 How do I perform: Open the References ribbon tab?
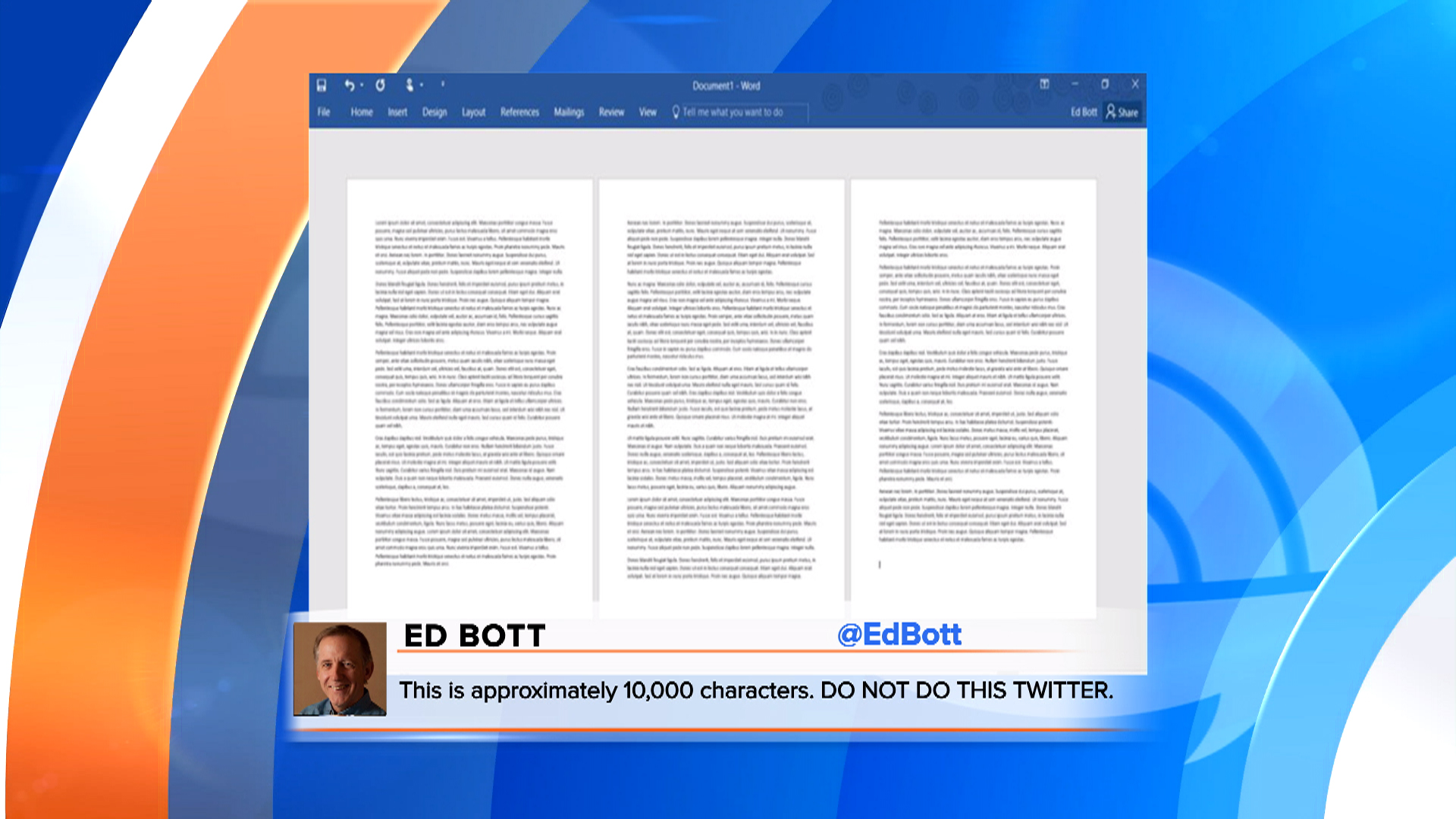click(521, 111)
